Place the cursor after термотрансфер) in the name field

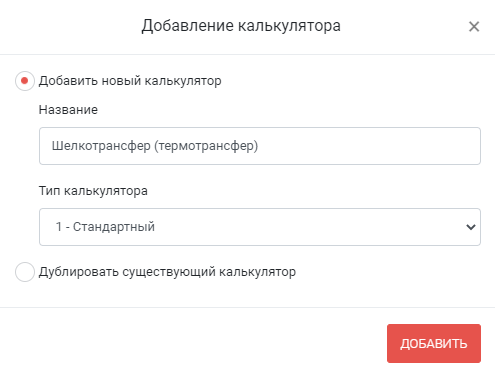[259, 146]
